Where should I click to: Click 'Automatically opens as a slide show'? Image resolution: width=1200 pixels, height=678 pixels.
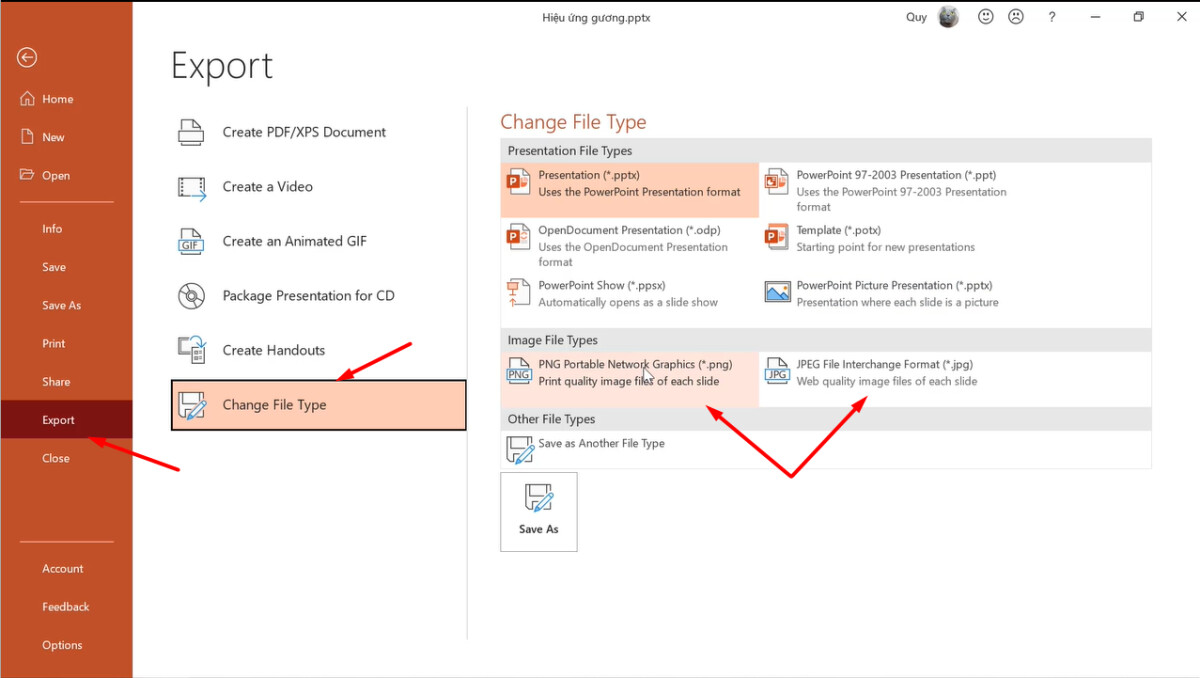point(628,302)
